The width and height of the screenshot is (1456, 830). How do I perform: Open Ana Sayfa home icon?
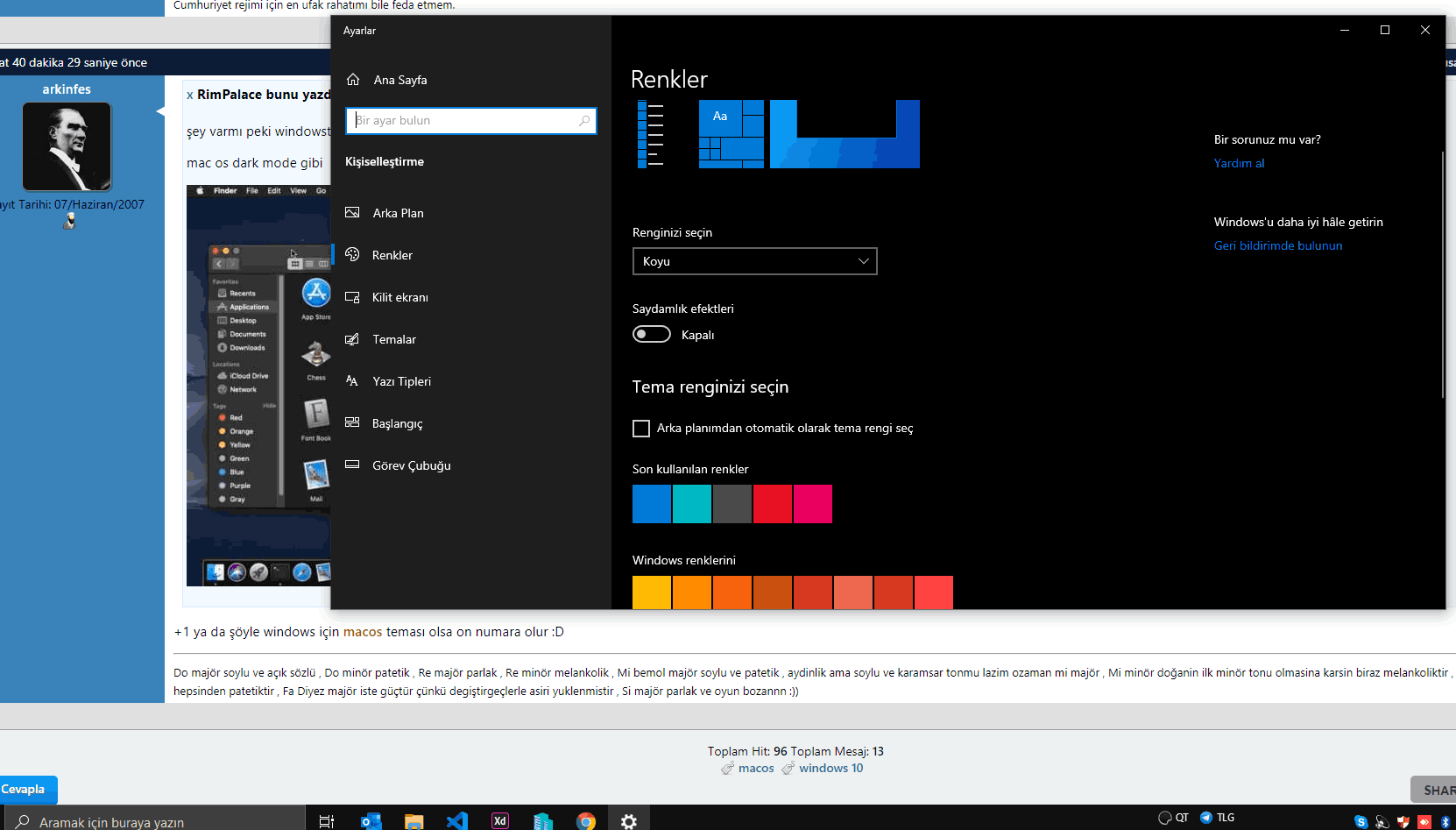[353, 80]
